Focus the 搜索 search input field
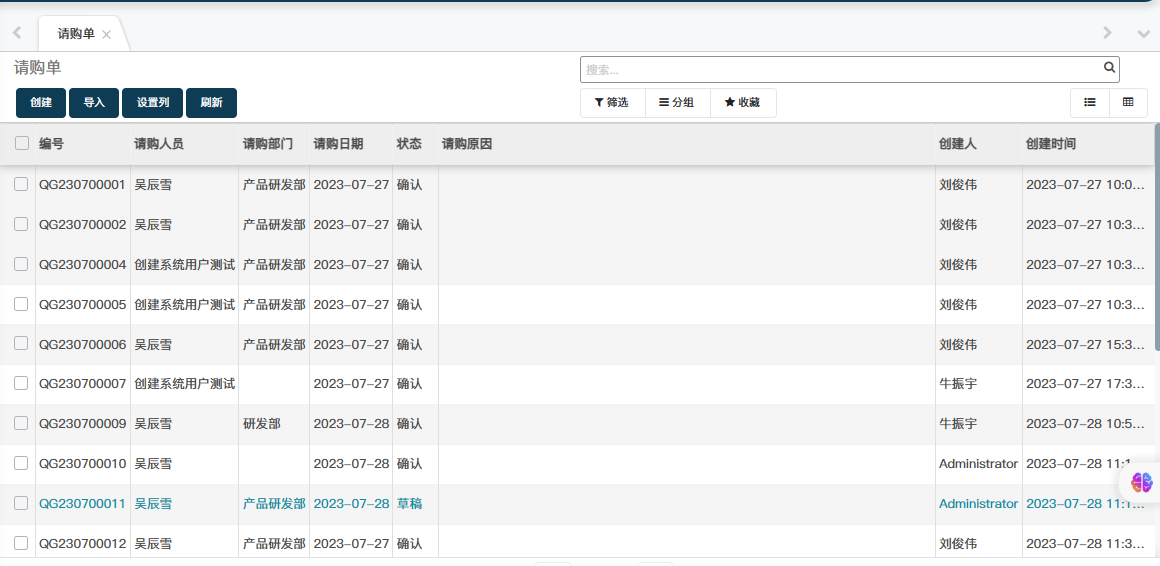 click(840, 69)
